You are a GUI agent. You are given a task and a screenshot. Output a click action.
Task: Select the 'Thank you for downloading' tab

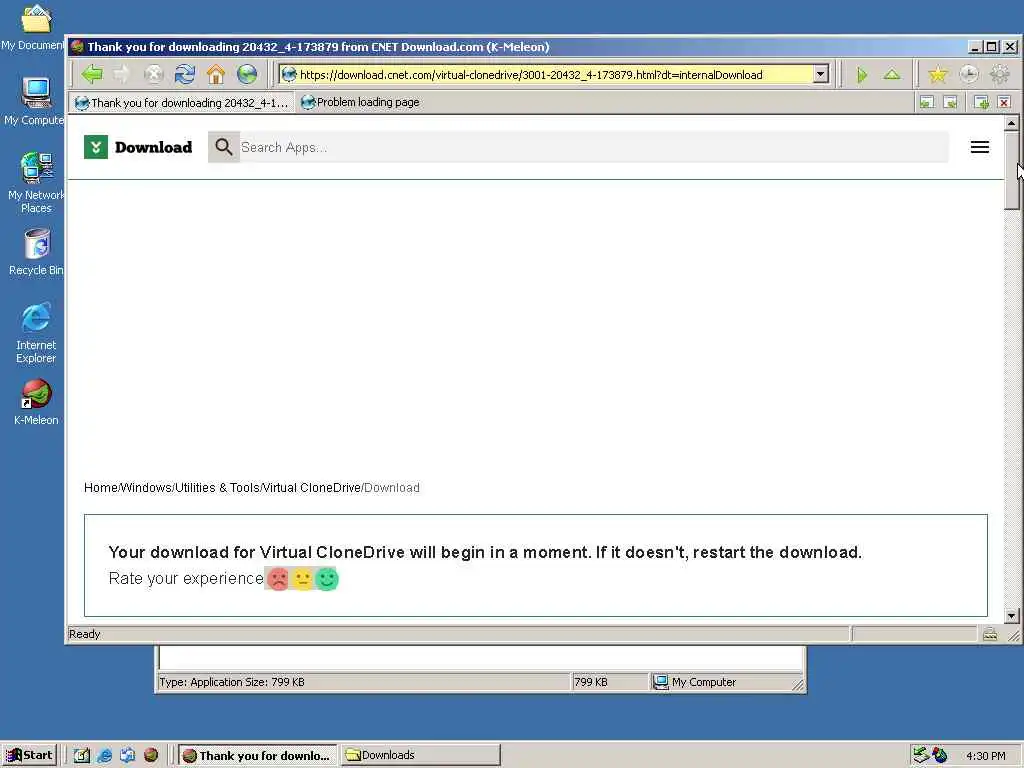tap(182, 103)
